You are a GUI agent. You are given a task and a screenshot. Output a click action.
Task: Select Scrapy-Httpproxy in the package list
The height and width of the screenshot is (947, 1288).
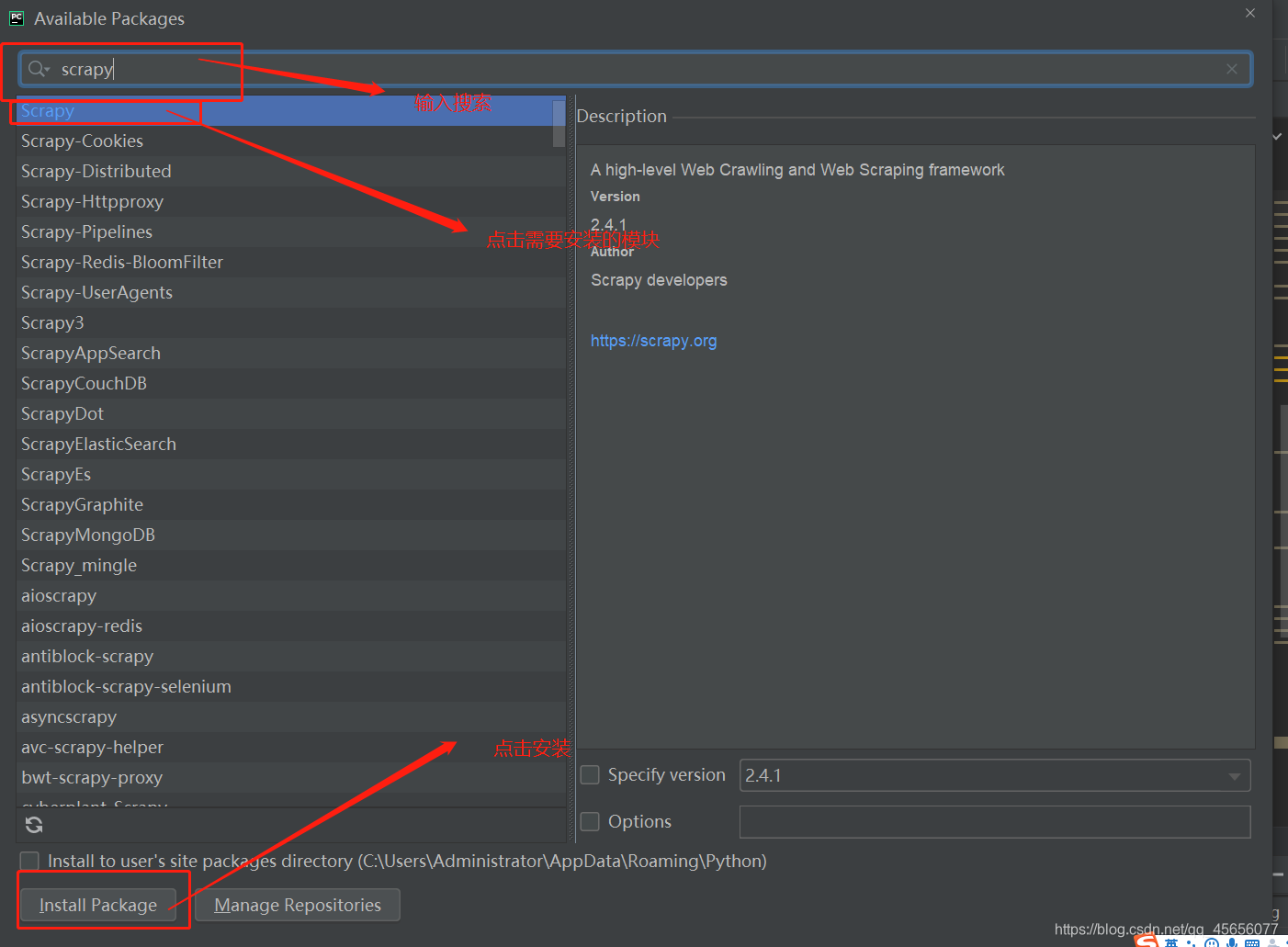pos(290,201)
